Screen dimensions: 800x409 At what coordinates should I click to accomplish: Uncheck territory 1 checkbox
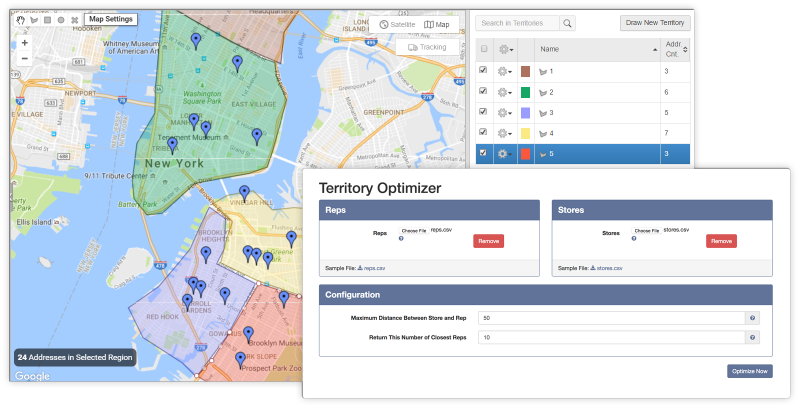pyautogui.click(x=483, y=70)
